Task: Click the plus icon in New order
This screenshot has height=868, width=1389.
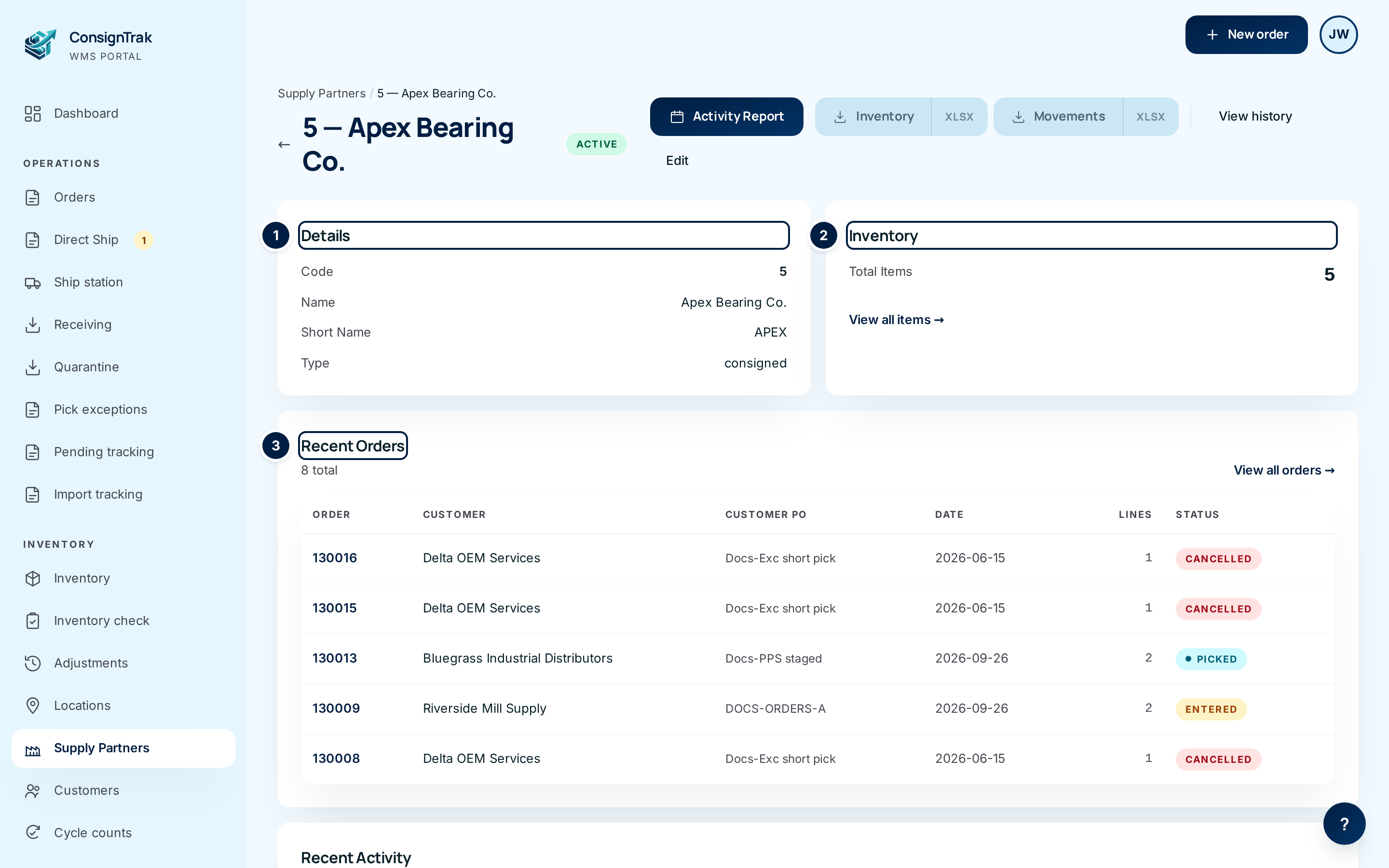Action: click(1212, 35)
